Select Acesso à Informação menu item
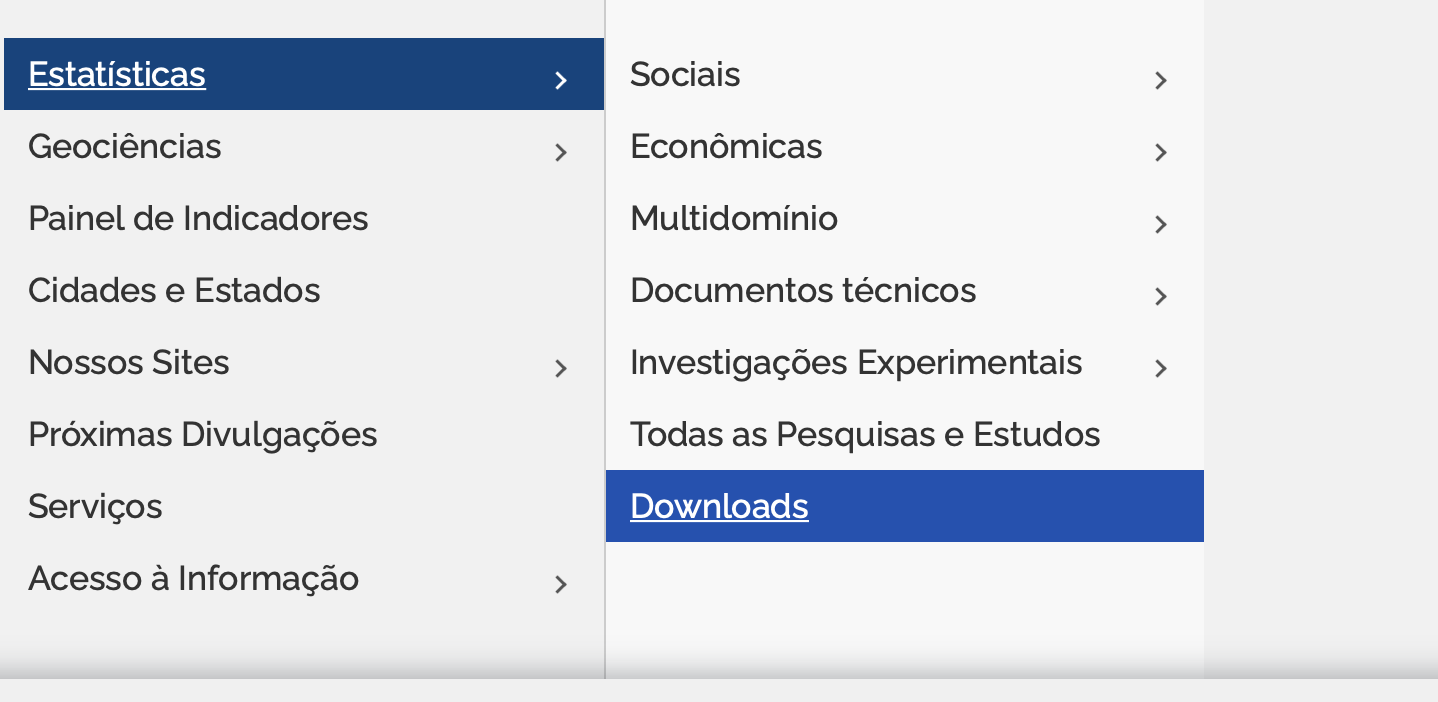Screen dimensions: 1438x702 tap(193, 578)
